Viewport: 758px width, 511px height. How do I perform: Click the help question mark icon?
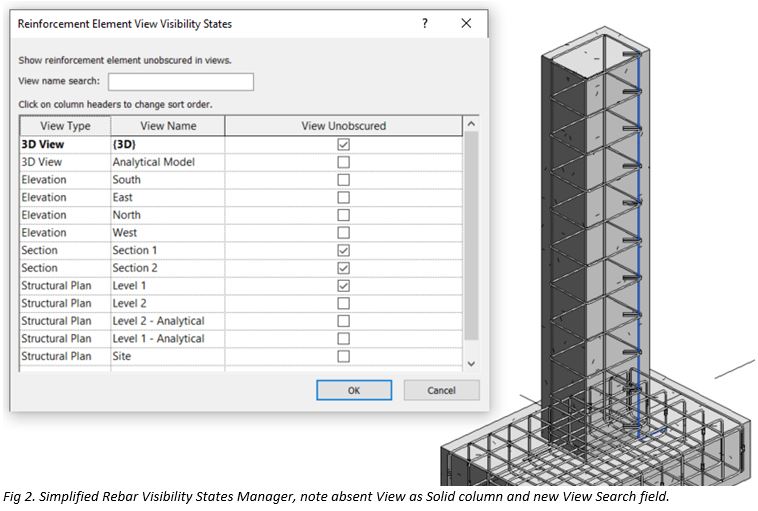click(x=424, y=23)
